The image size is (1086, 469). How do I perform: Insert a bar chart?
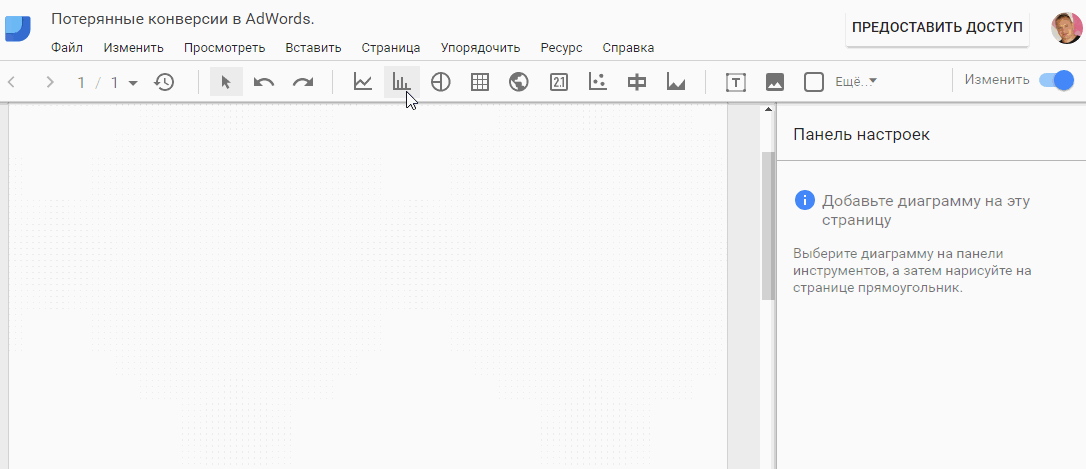click(x=402, y=82)
